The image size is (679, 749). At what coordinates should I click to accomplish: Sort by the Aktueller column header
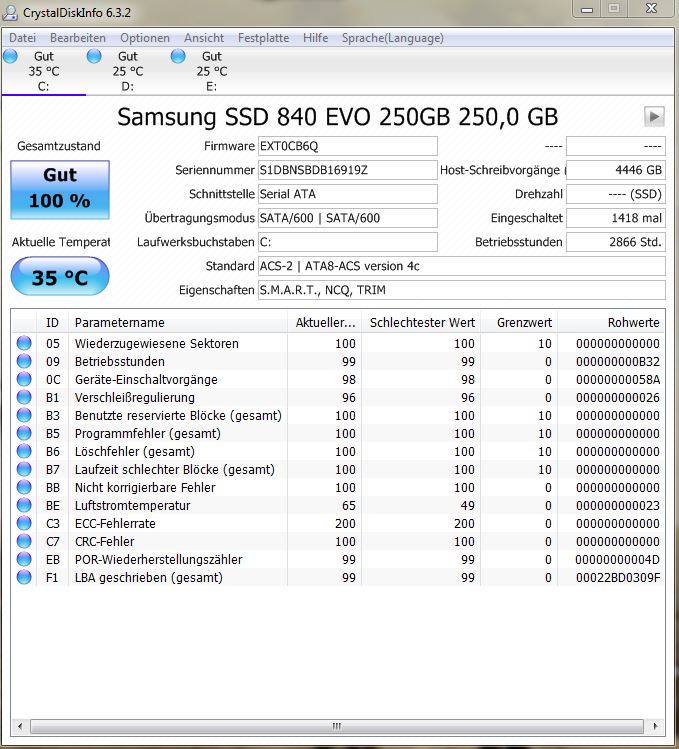[324, 322]
